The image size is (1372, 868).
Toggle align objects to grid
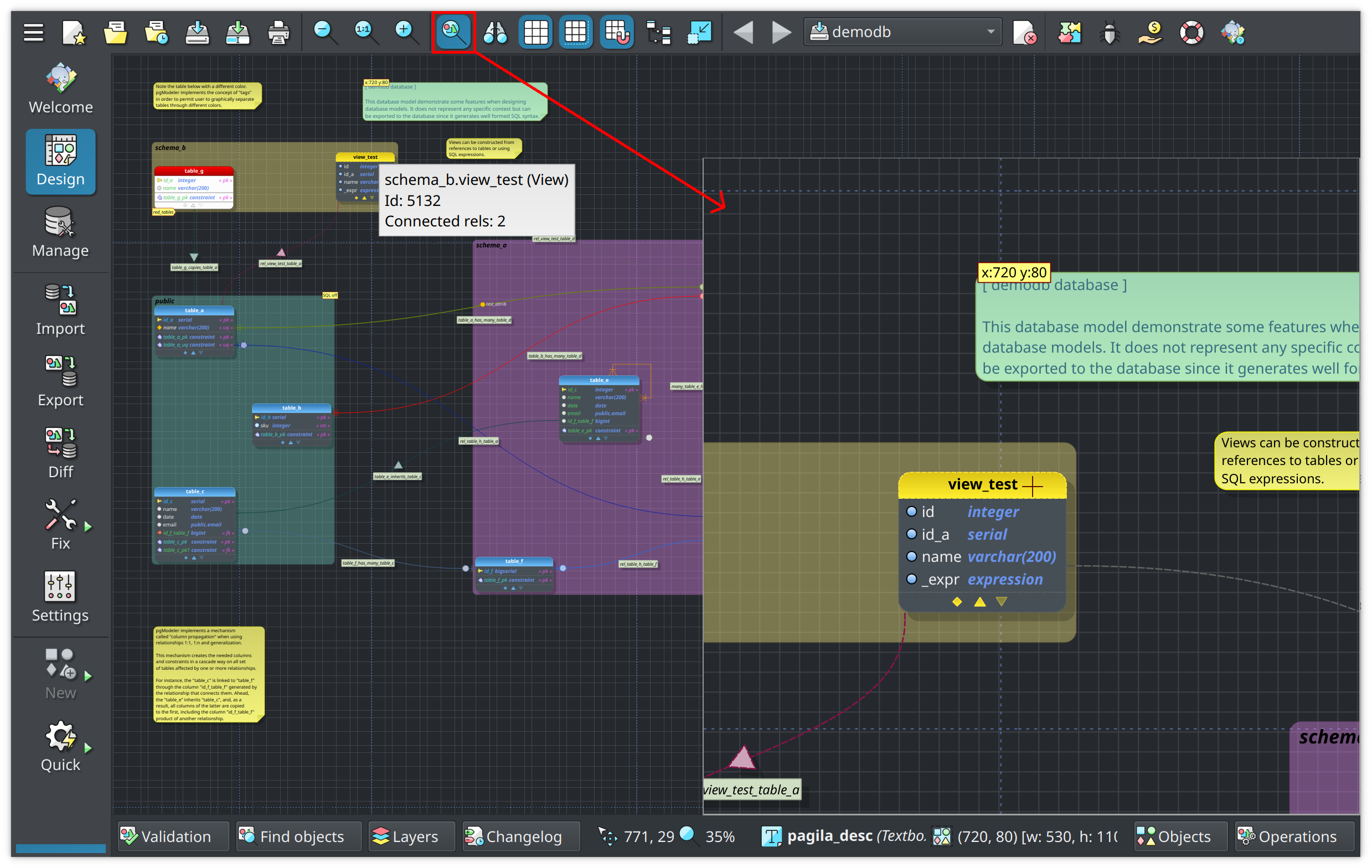616,32
